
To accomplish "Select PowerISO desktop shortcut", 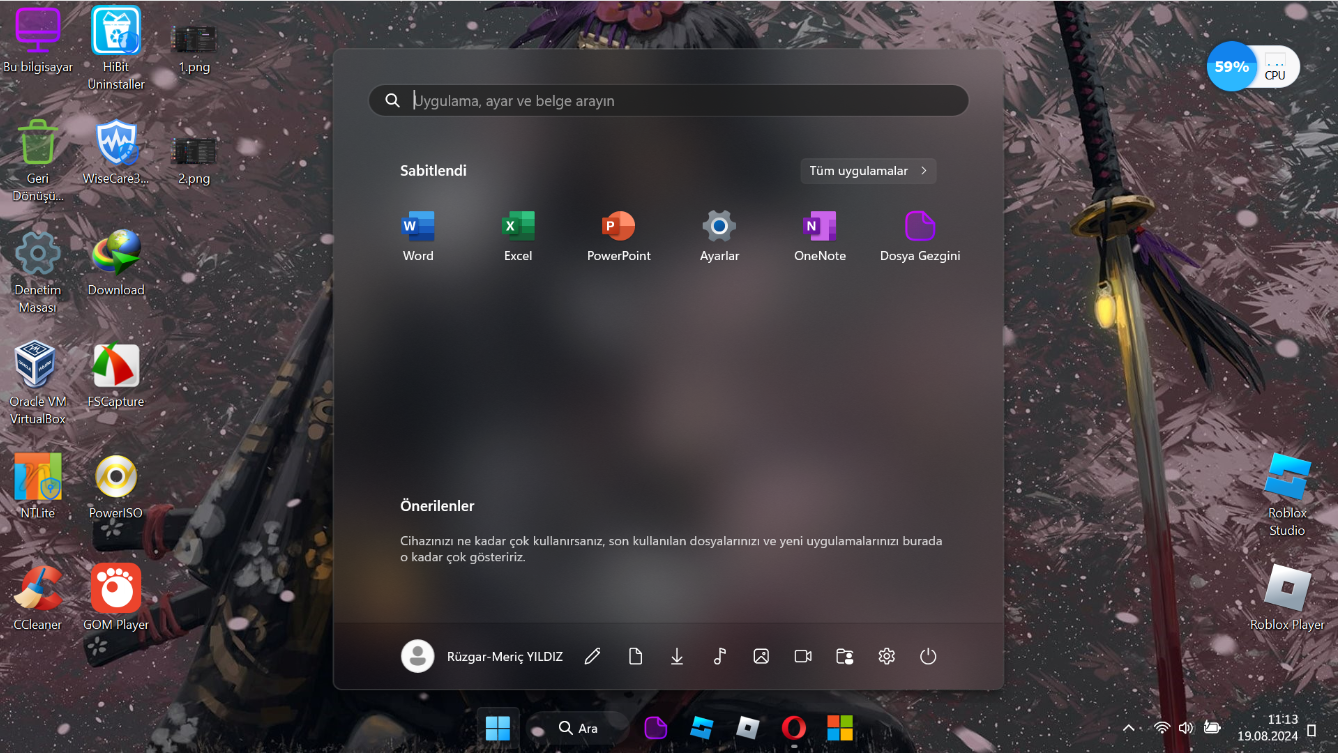I will click(116, 486).
